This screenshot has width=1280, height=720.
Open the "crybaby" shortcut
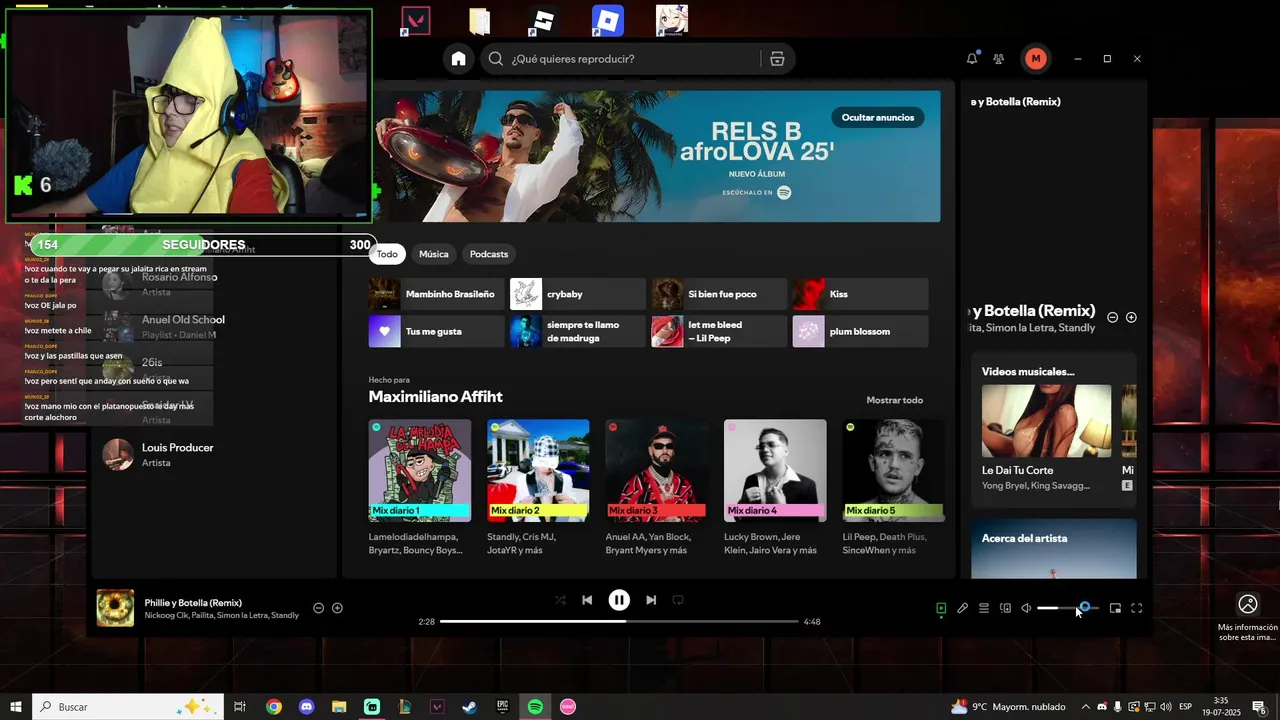coord(577,294)
